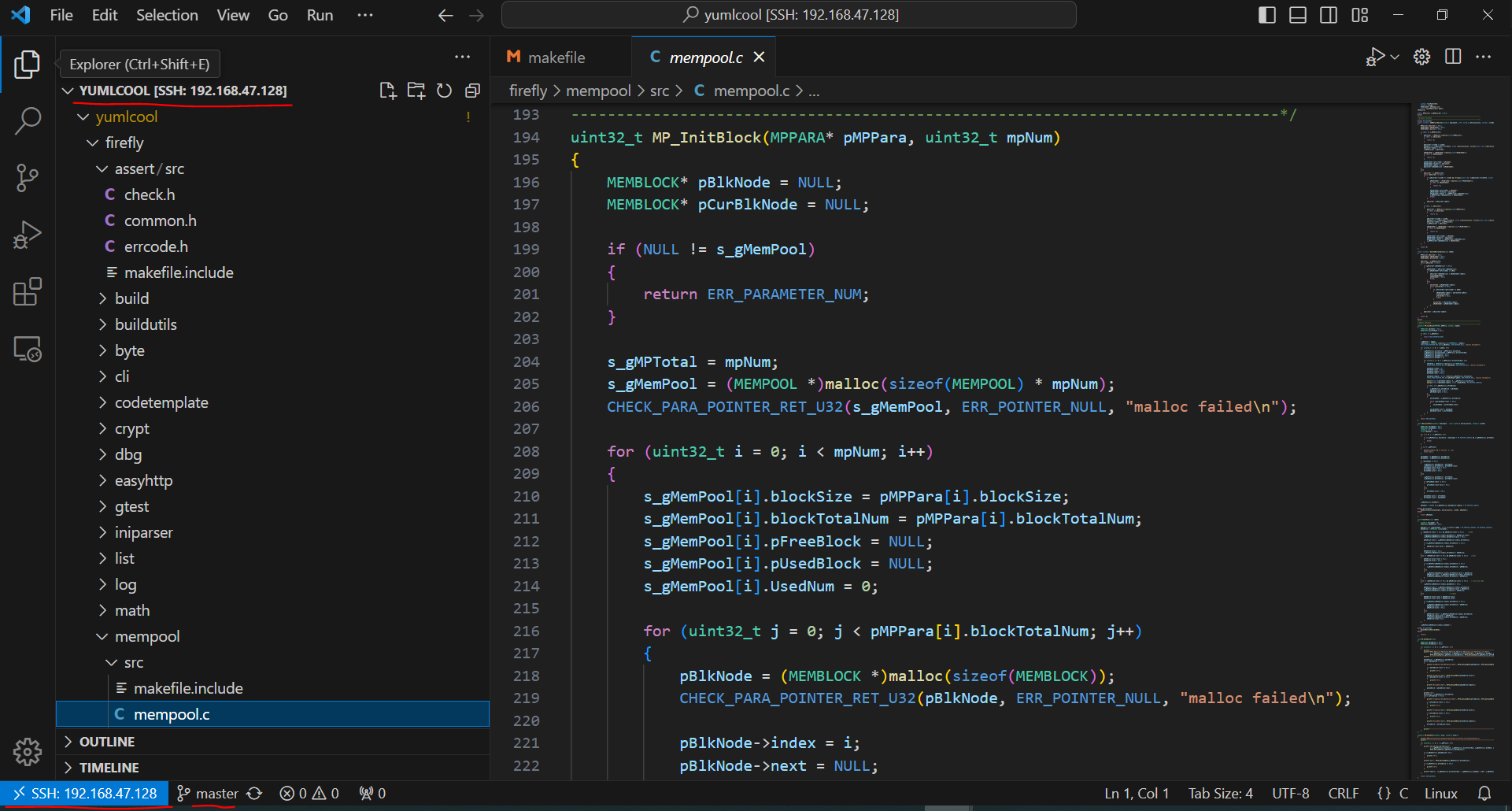The height and width of the screenshot is (811, 1512).
Task: Open the Search view in activity bar
Action: (28, 121)
